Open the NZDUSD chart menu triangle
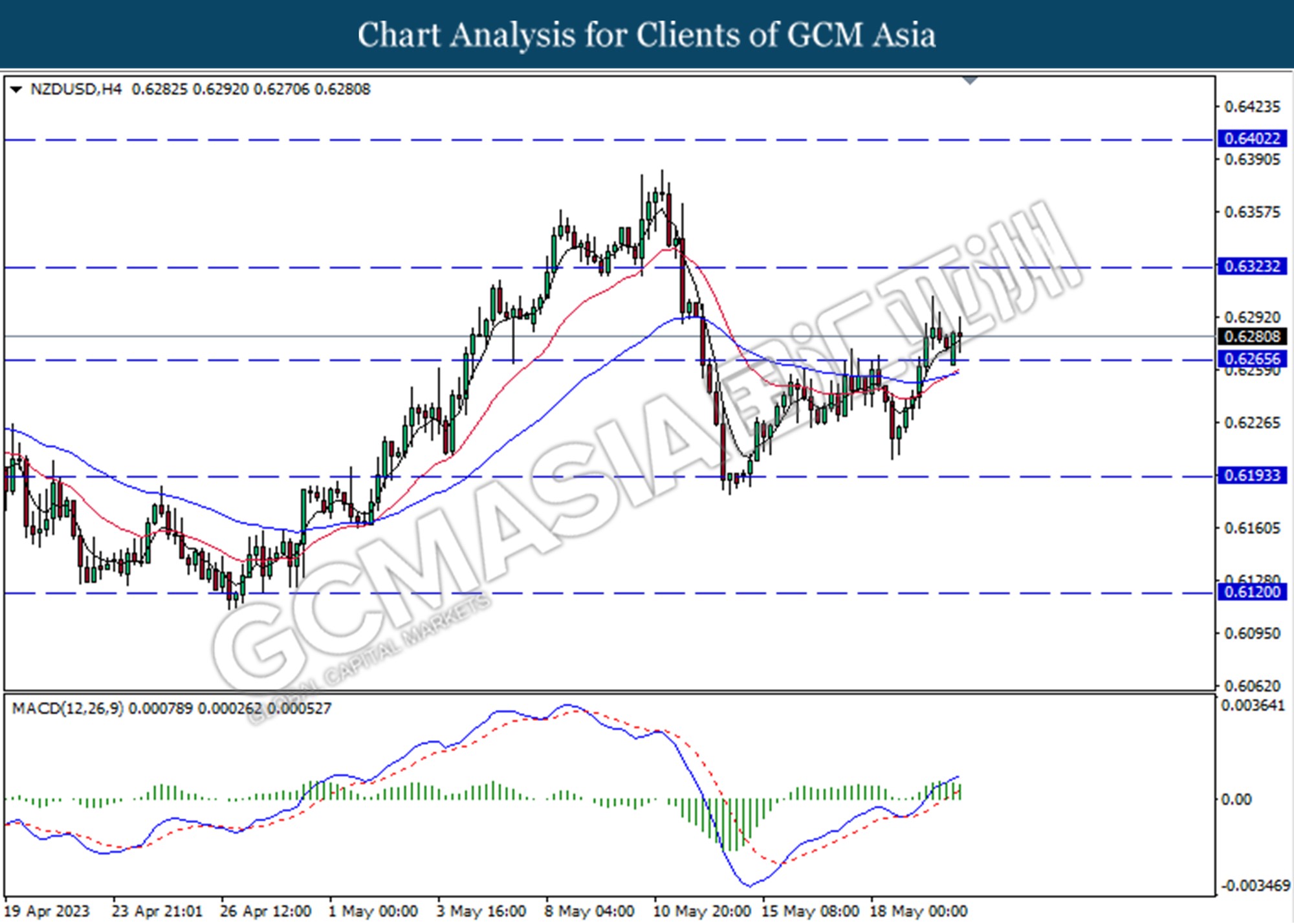Viewport: 1294px width, 924px height. tap(16, 89)
